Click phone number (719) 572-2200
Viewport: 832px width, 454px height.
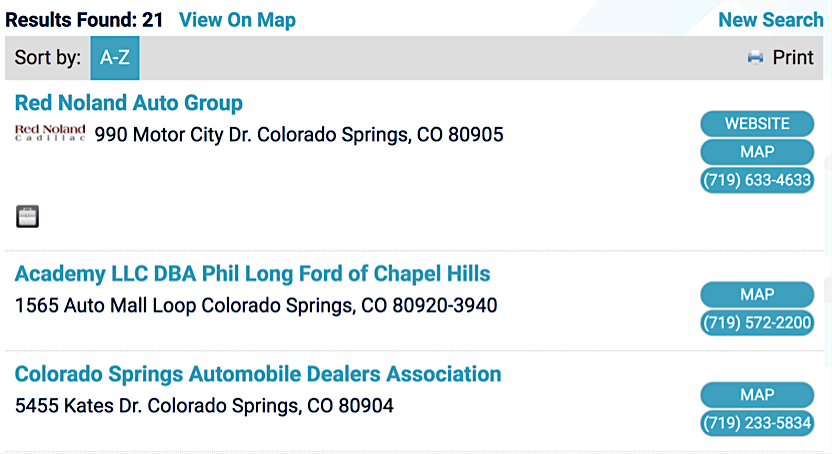[757, 323]
